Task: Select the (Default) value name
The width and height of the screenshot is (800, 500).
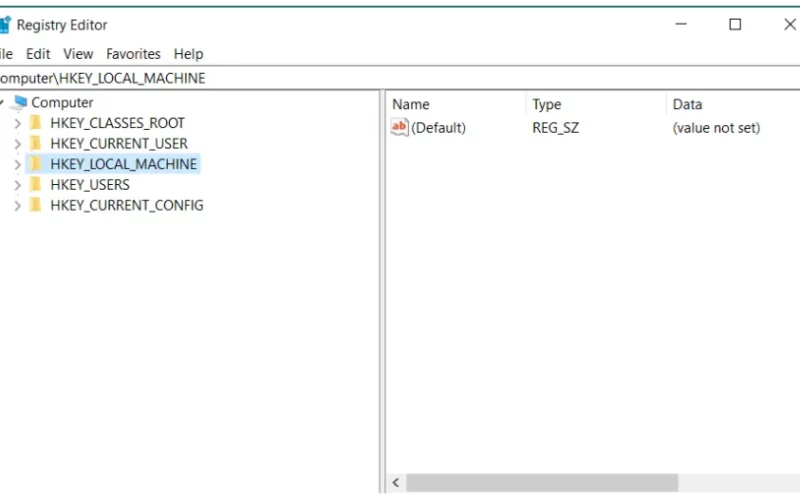Action: tap(438, 128)
